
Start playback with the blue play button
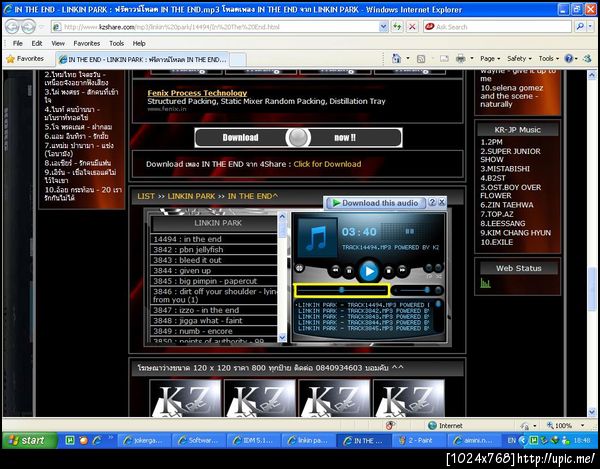[x=368, y=271]
